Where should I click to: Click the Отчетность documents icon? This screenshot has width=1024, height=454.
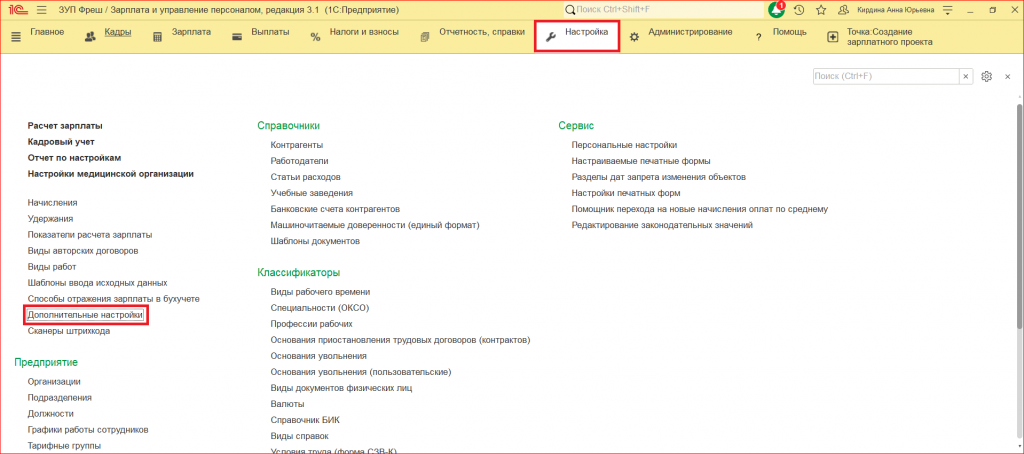(x=425, y=37)
